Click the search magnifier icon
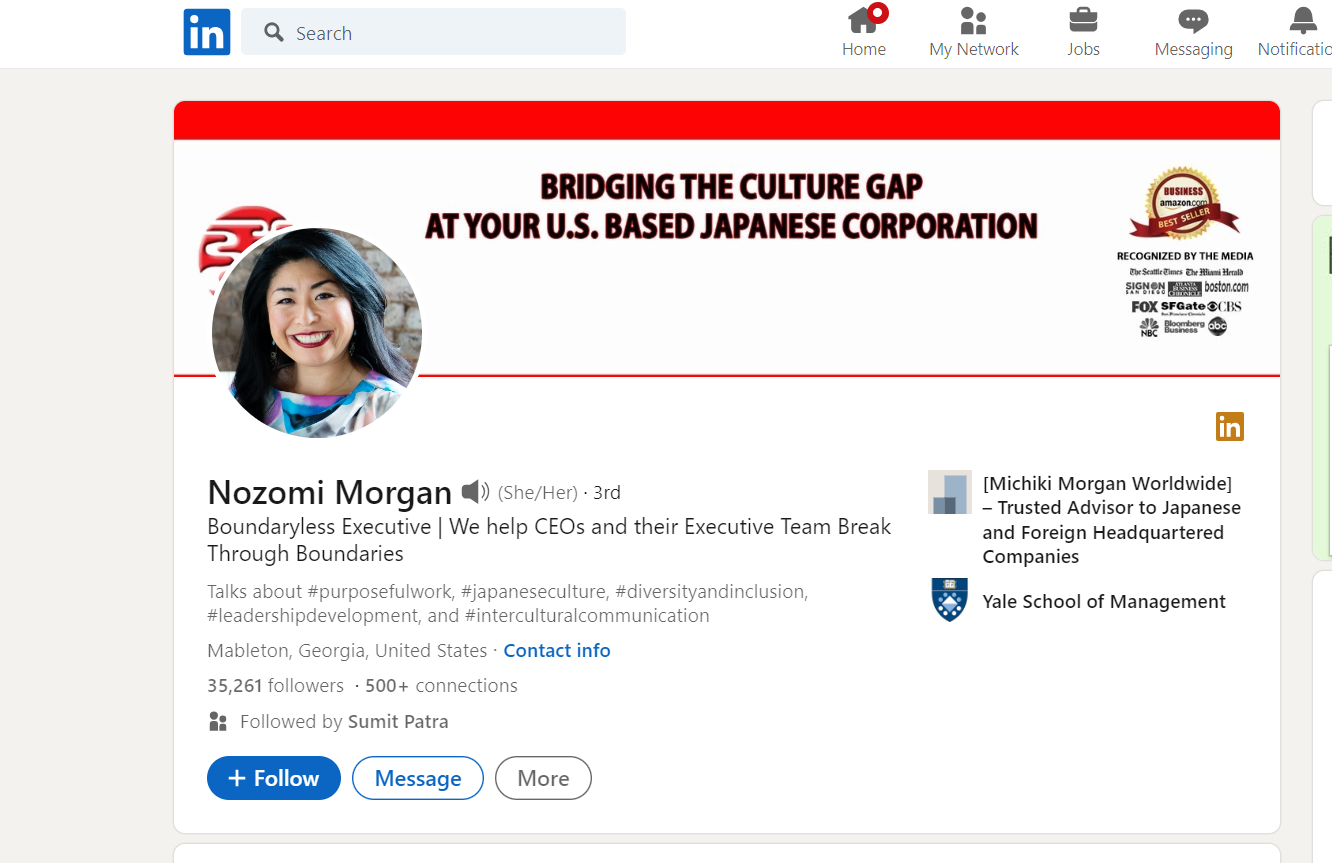1332x863 pixels. [x=272, y=32]
